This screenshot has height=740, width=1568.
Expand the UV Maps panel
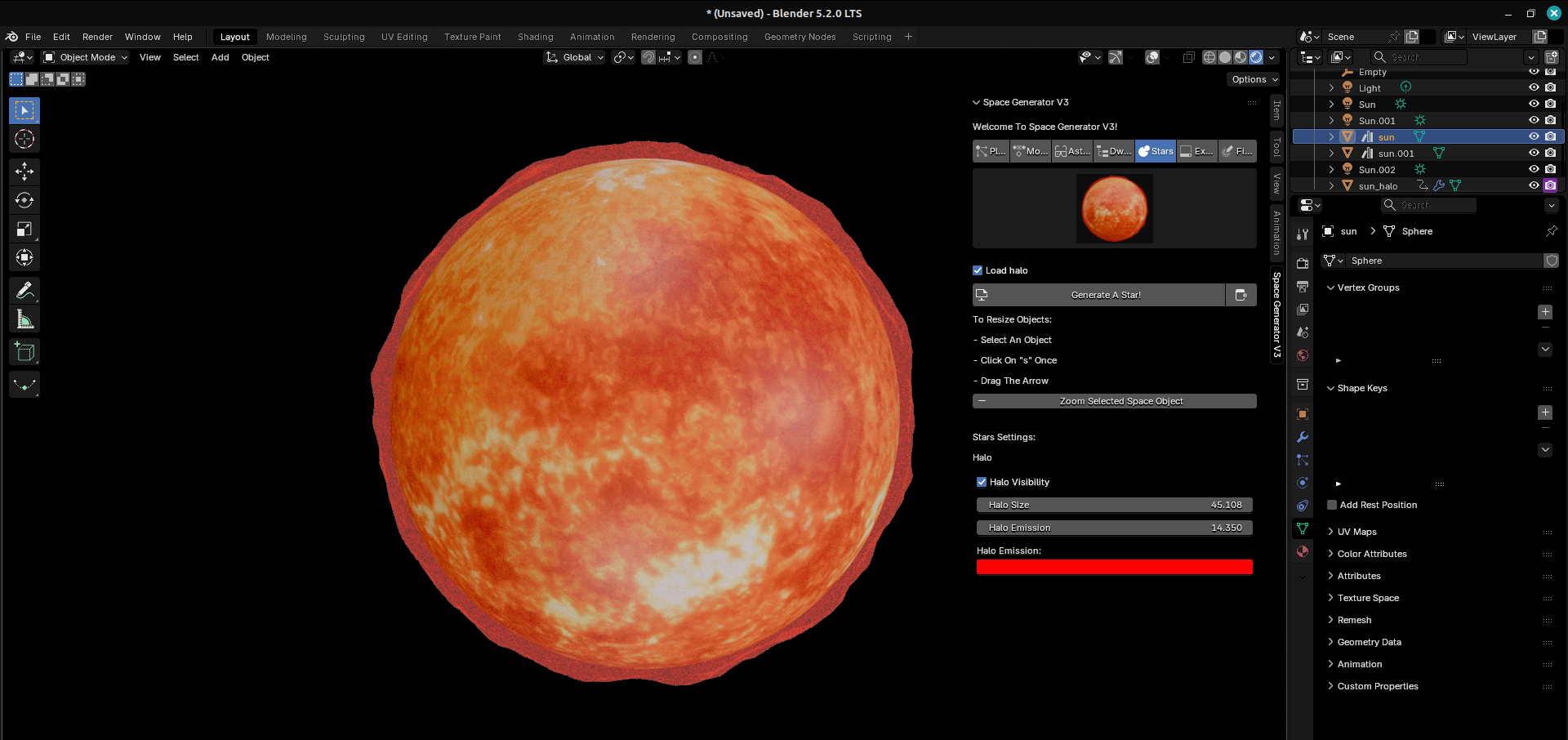[1356, 532]
